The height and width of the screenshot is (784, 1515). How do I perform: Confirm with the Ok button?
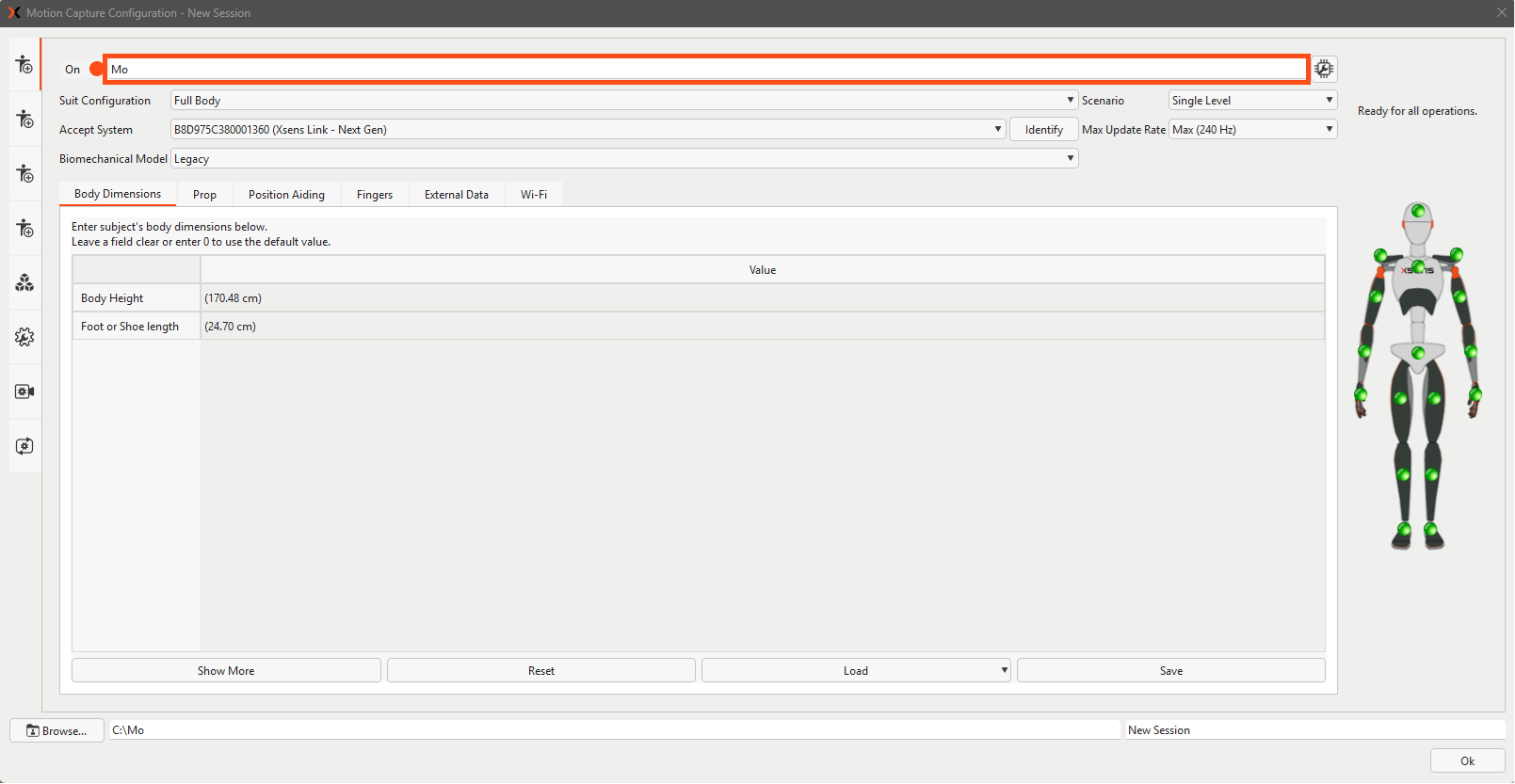(1468, 761)
